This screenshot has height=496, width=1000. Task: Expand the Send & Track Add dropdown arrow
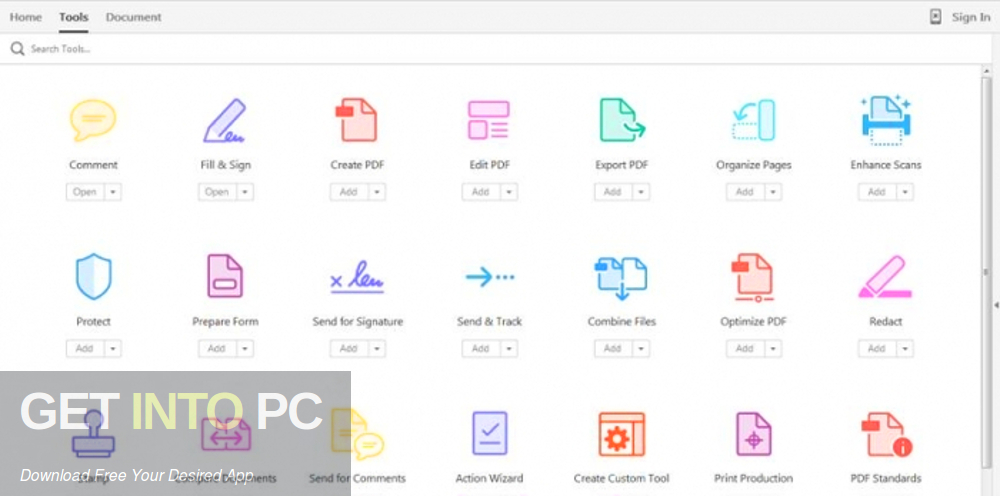point(509,349)
